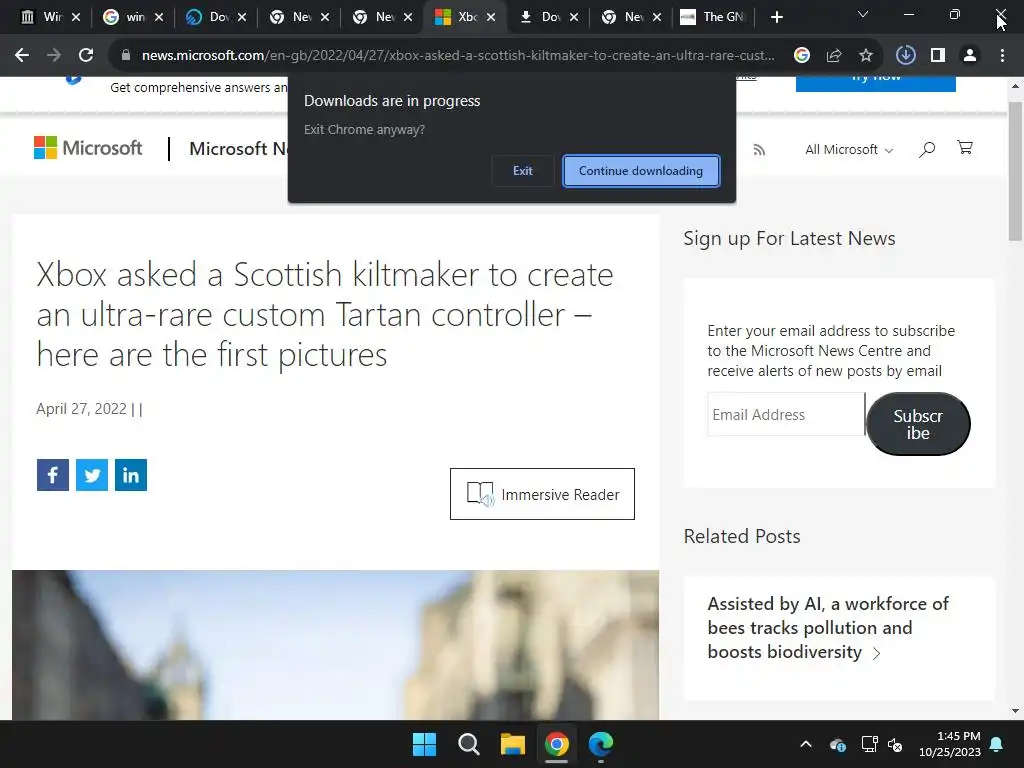This screenshot has width=1024, height=768.
Task: Switch to the Google 'win' tab
Action: (x=133, y=17)
